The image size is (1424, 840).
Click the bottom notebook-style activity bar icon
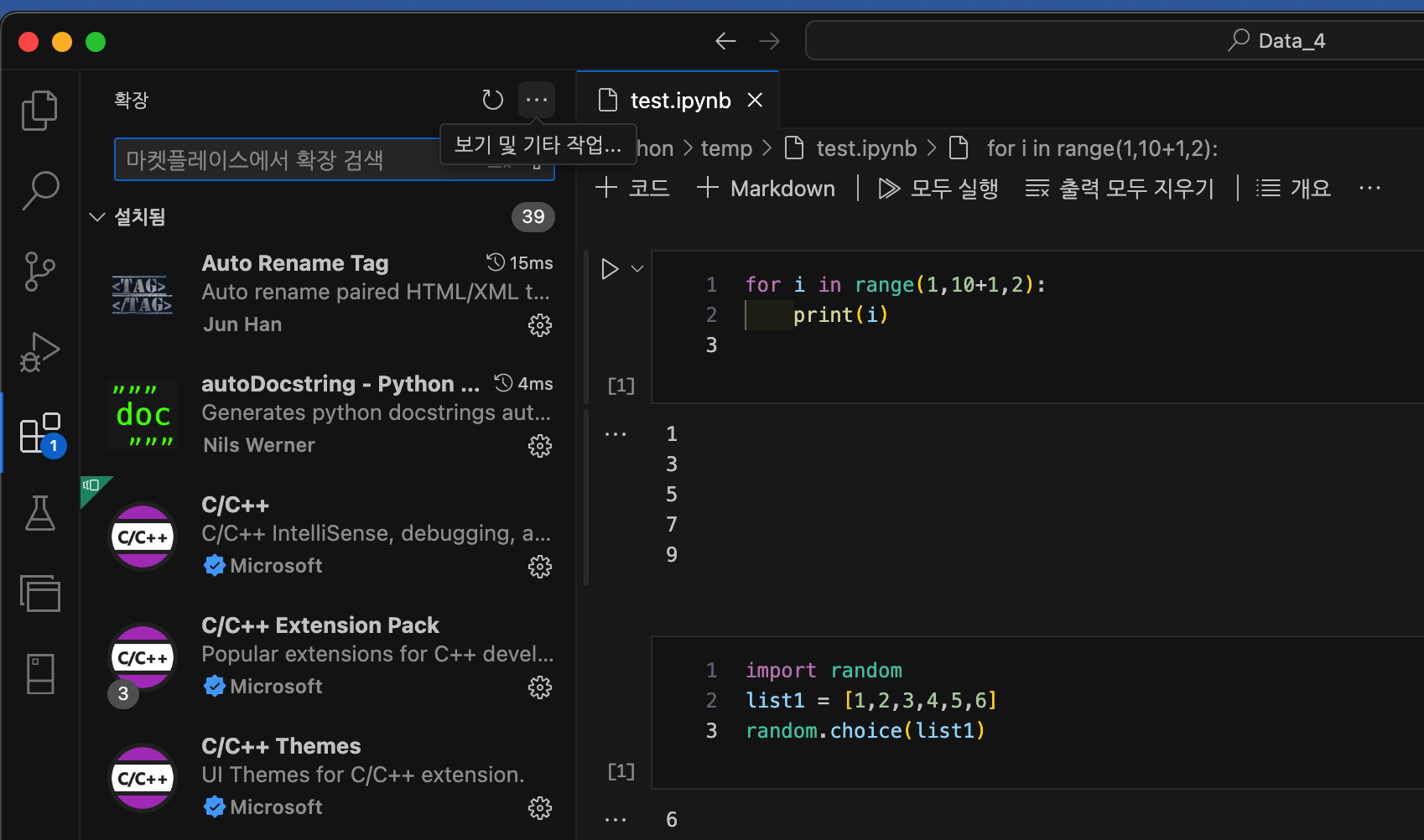pyautogui.click(x=39, y=674)
